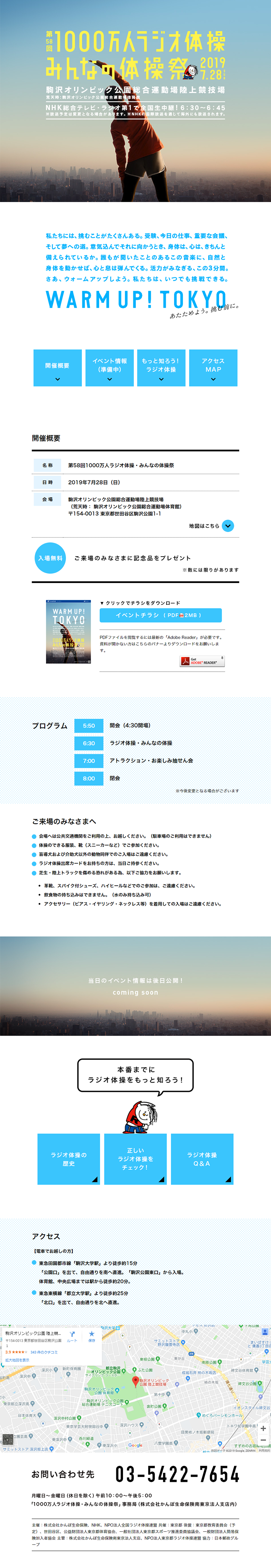
Task: Download the イベントチラシ PDF
Action: pos(161,615)
